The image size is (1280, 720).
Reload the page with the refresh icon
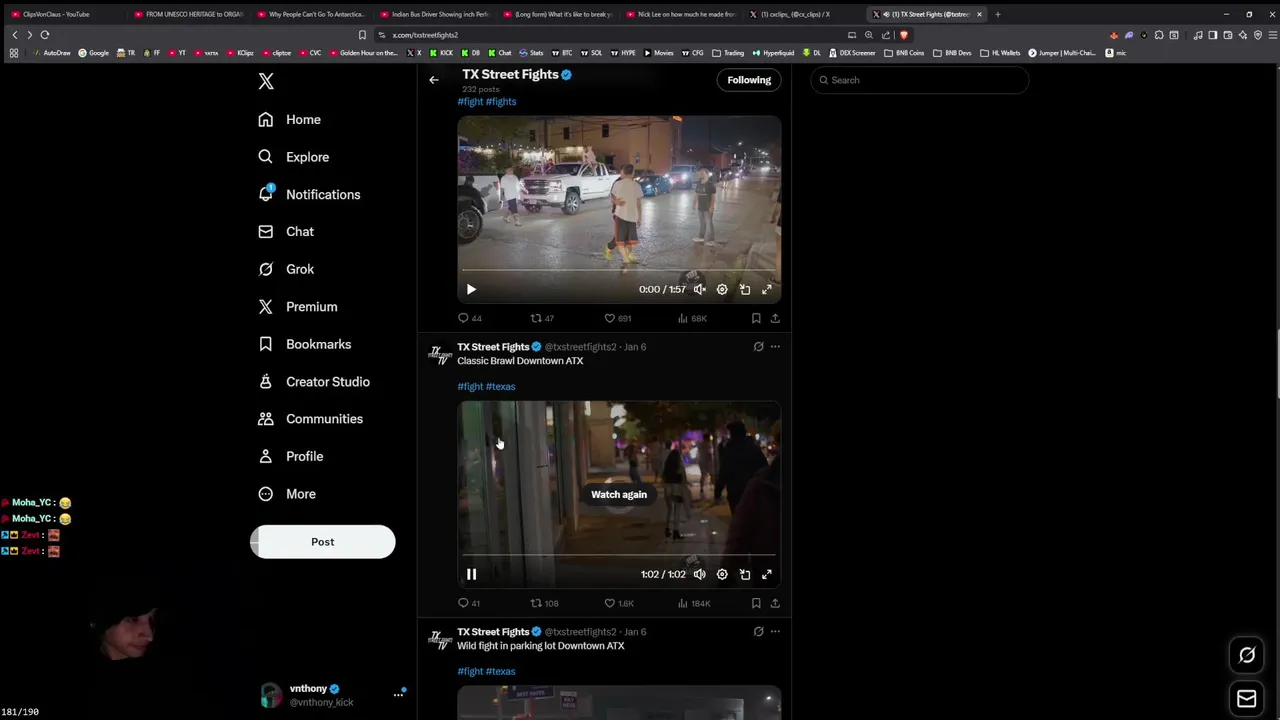point(44,35)
